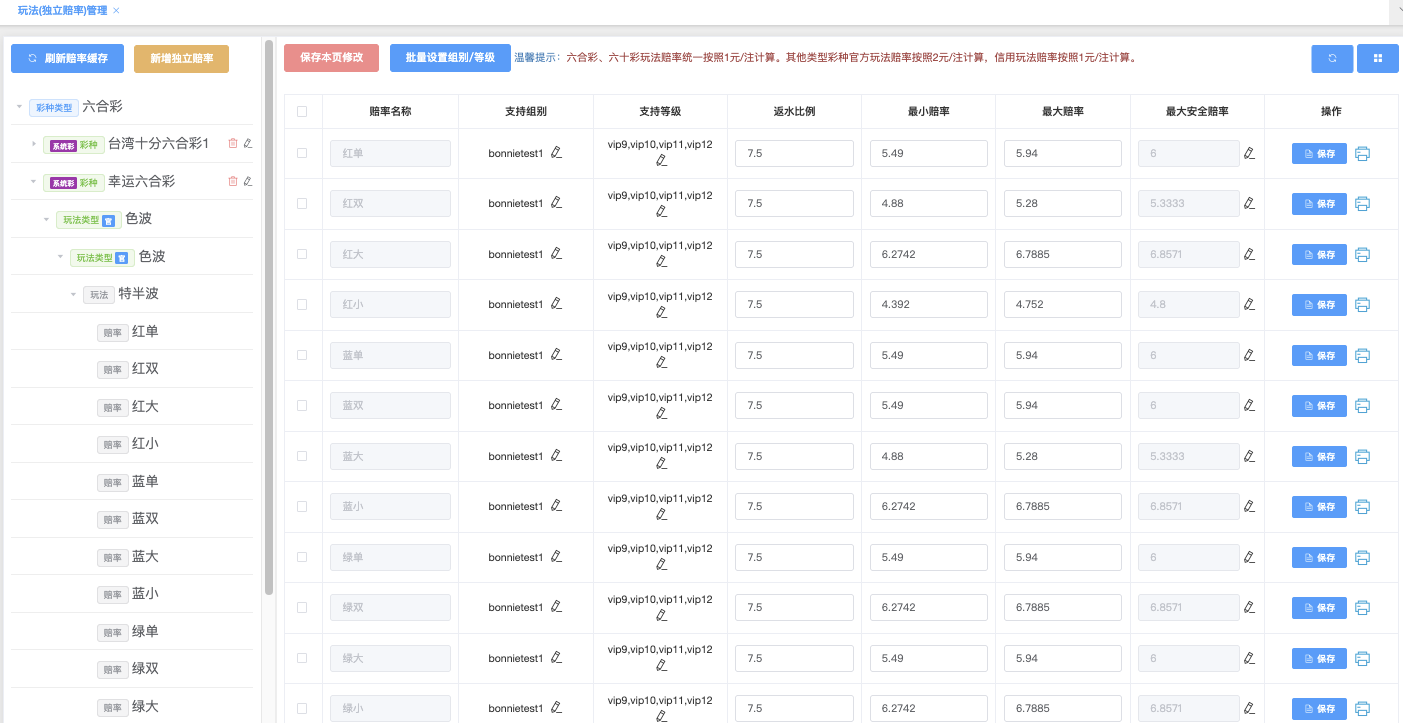Click the printer icon in 红小 row
Viewport: 1403px width, 723px height.
point(1362,304)
